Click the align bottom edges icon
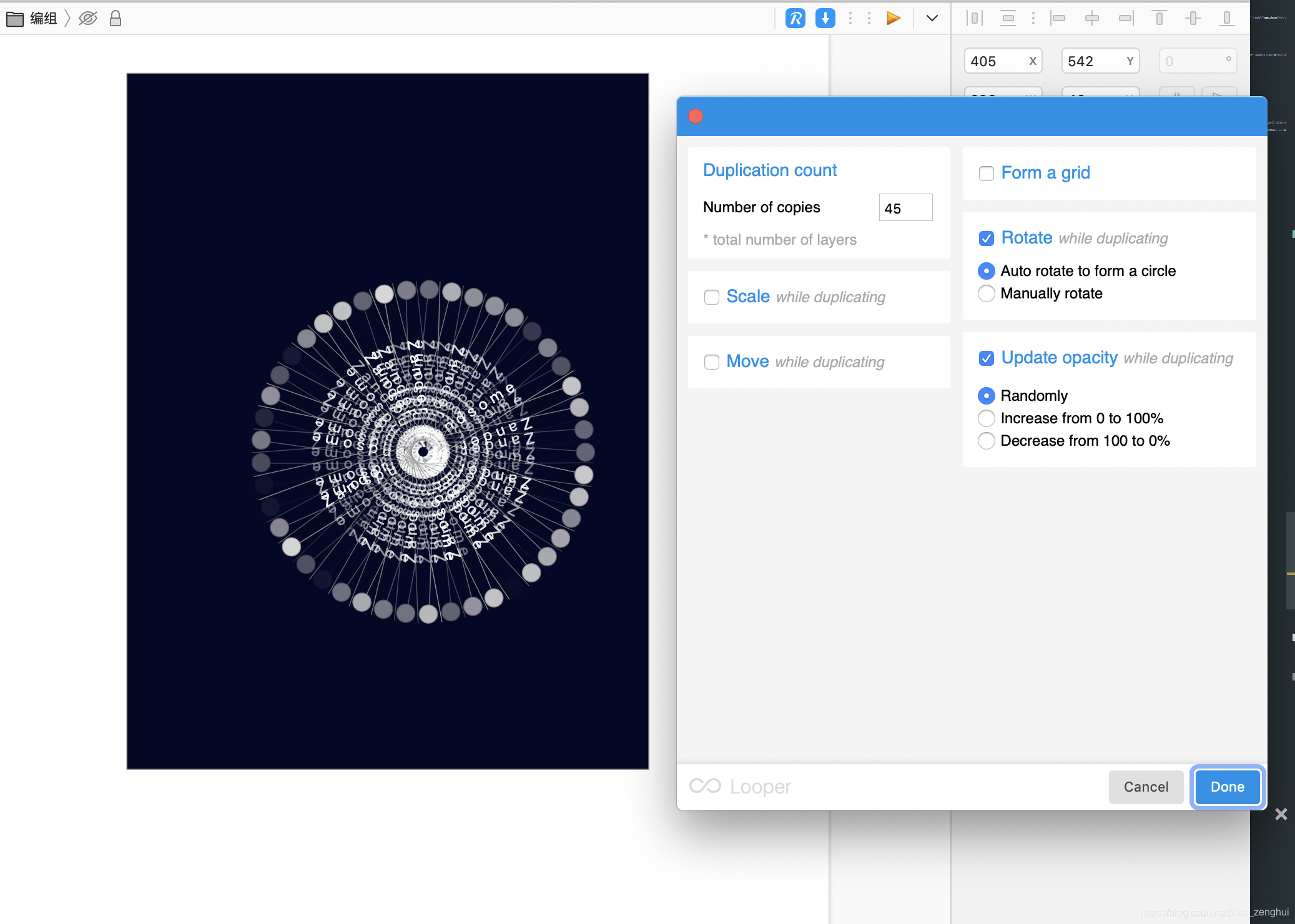The image size is (1295, 924). tap(1226, 18)
